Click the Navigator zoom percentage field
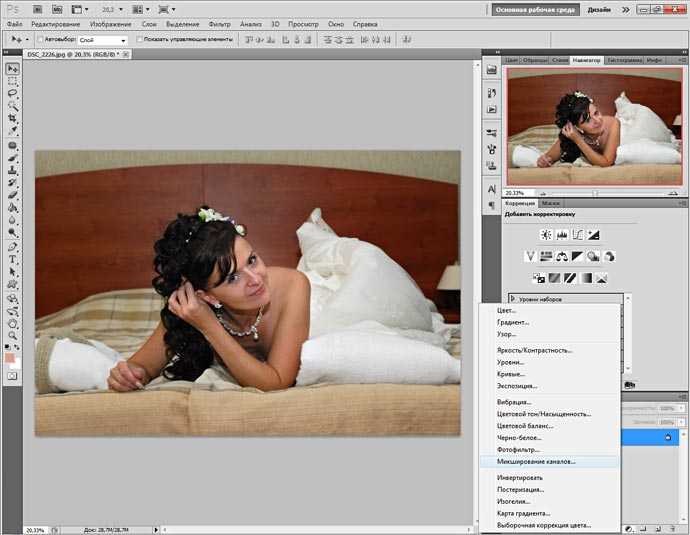690x535 pixels. tap(519, 193)
